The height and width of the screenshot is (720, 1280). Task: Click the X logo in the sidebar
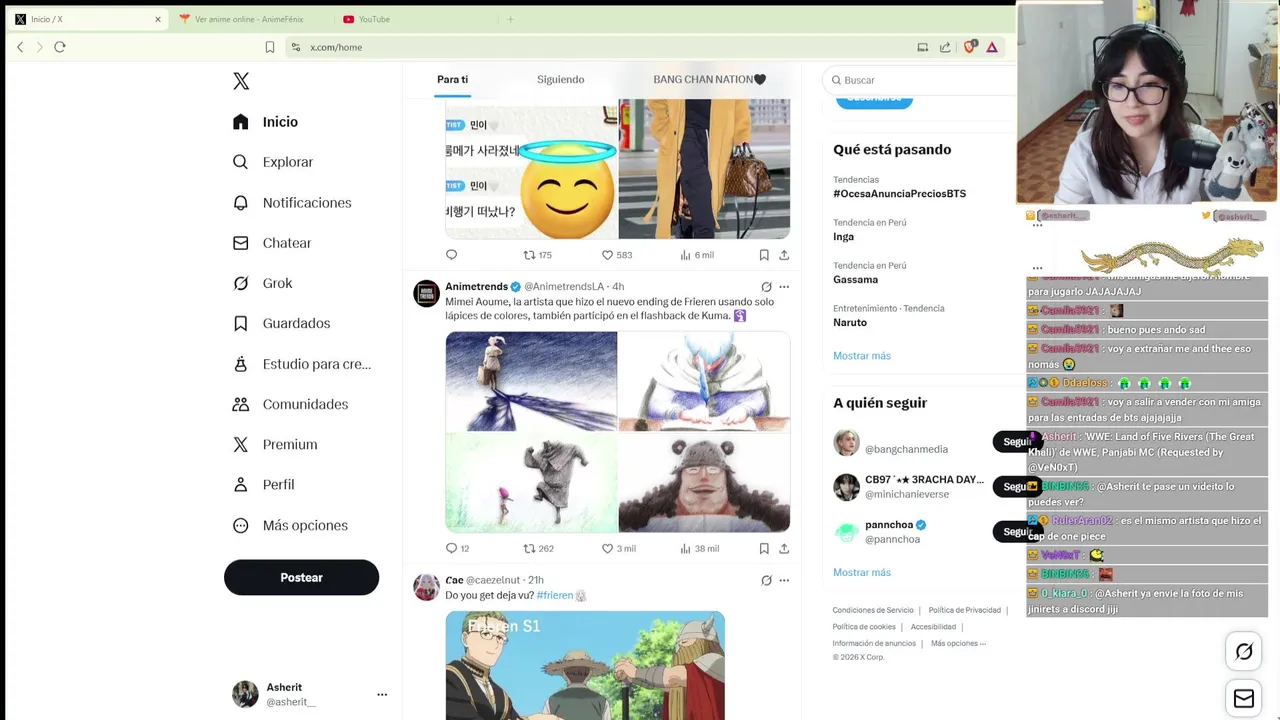[x=241, y=81]
